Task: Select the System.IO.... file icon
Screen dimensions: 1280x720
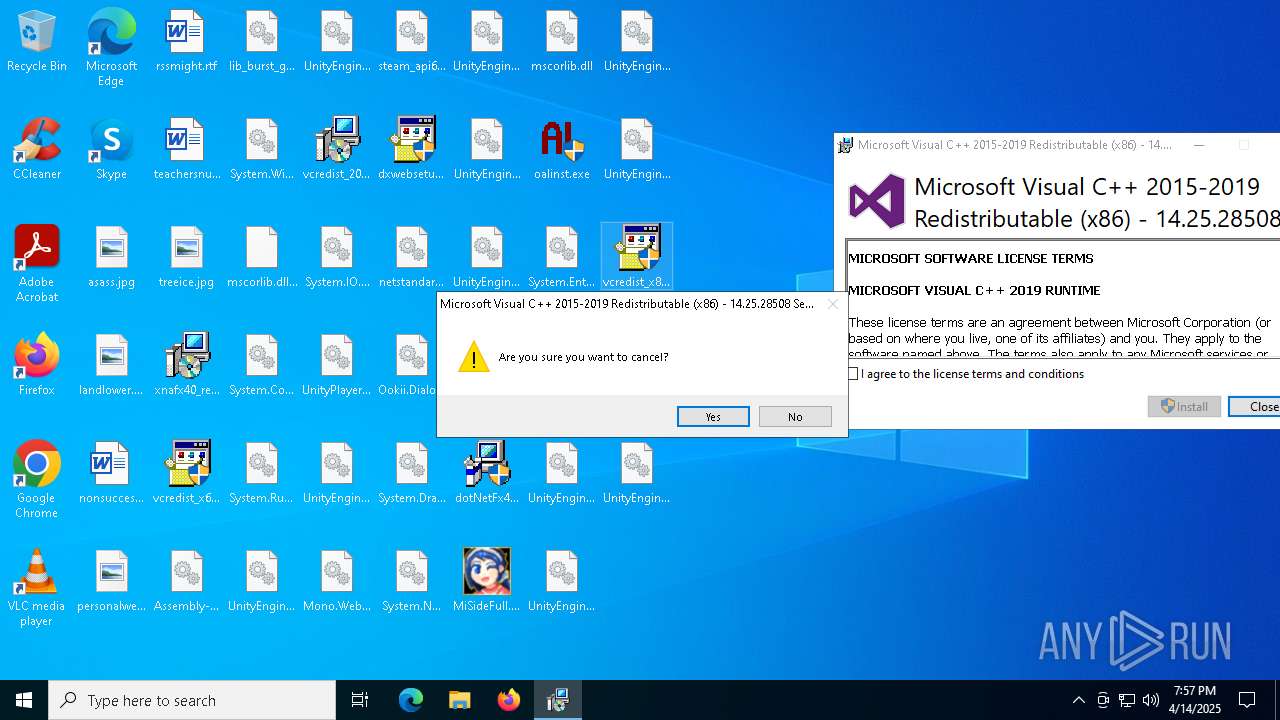Action: [336, 258]
